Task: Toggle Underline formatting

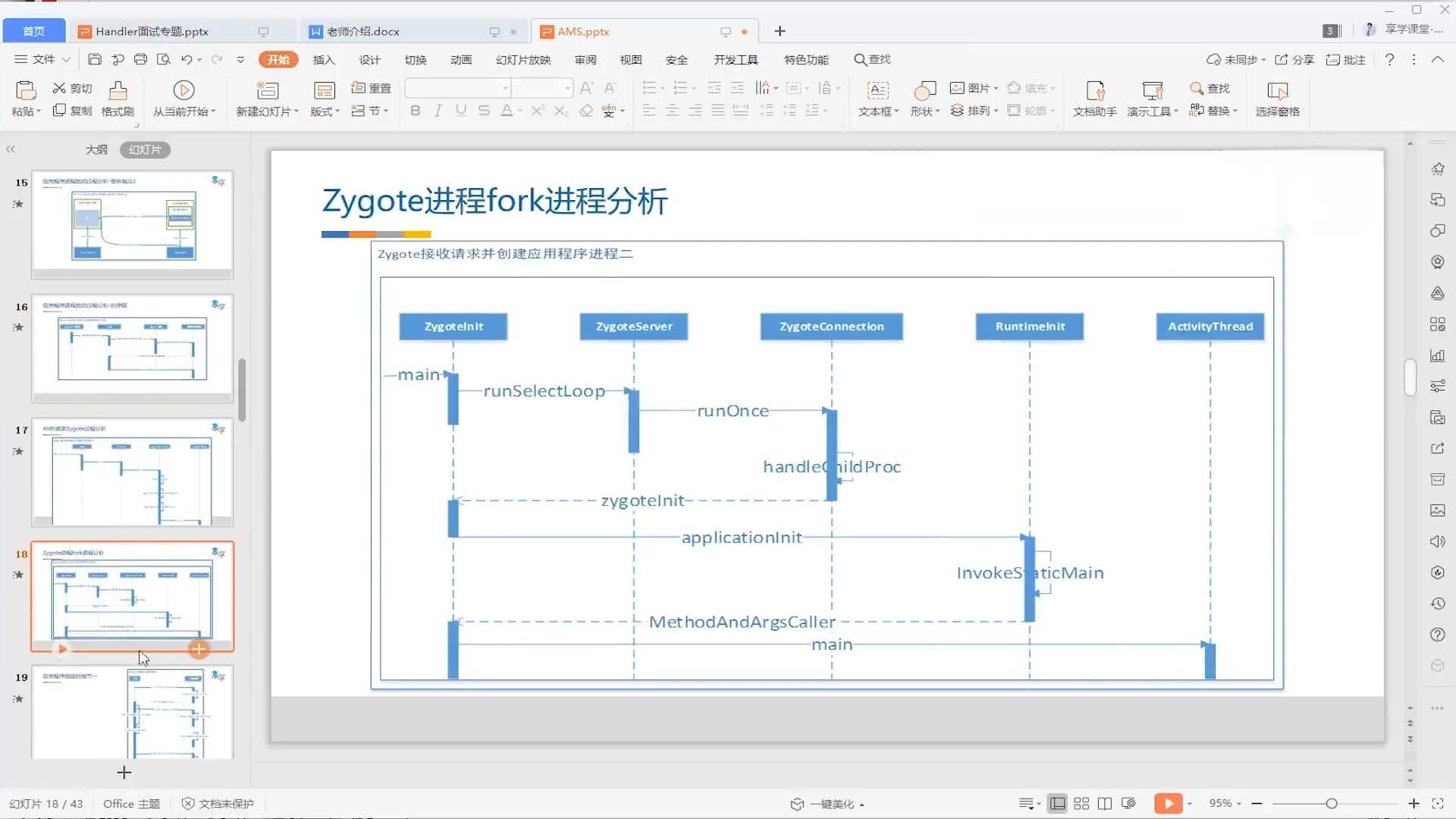Action: click(461, 111)
